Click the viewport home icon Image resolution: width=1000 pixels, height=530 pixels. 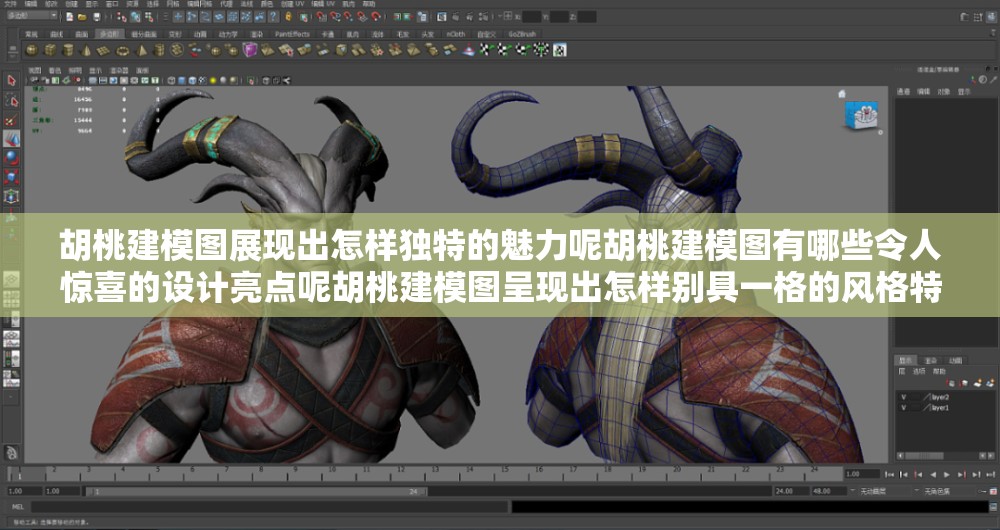(x=842, y=94)
